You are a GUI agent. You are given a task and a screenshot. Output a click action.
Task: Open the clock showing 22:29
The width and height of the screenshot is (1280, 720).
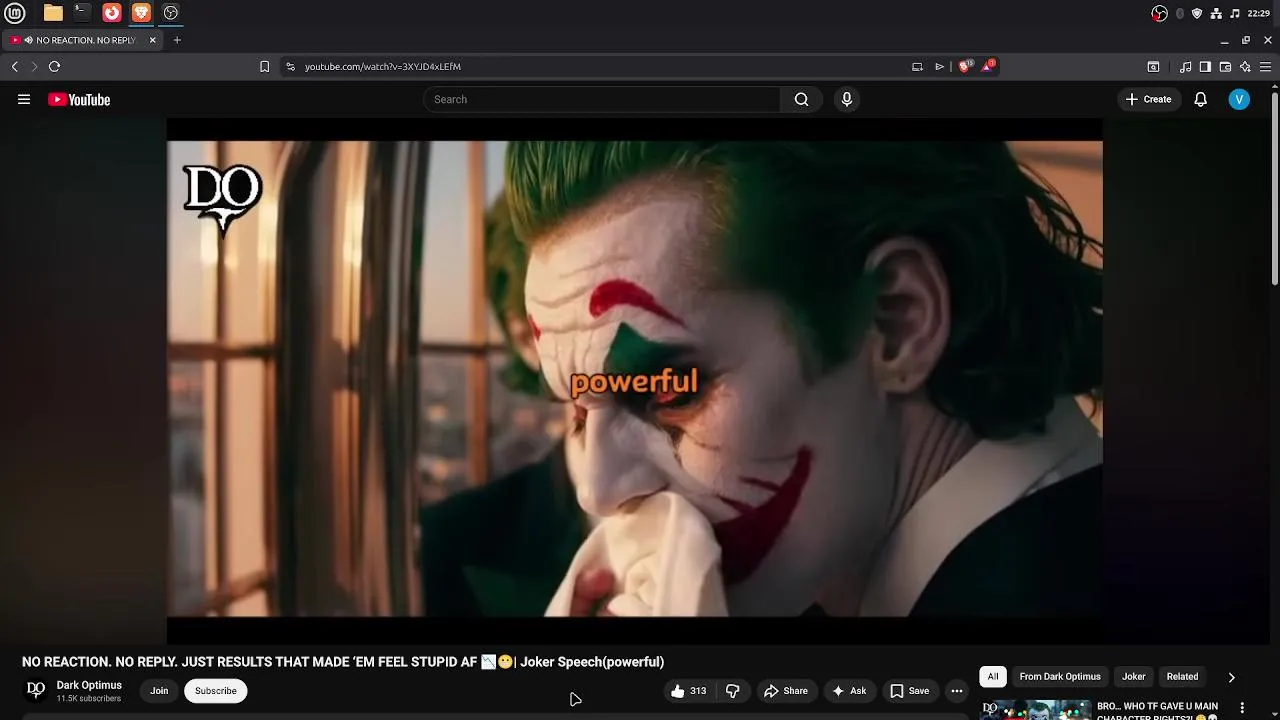[x=1259, y=13]
